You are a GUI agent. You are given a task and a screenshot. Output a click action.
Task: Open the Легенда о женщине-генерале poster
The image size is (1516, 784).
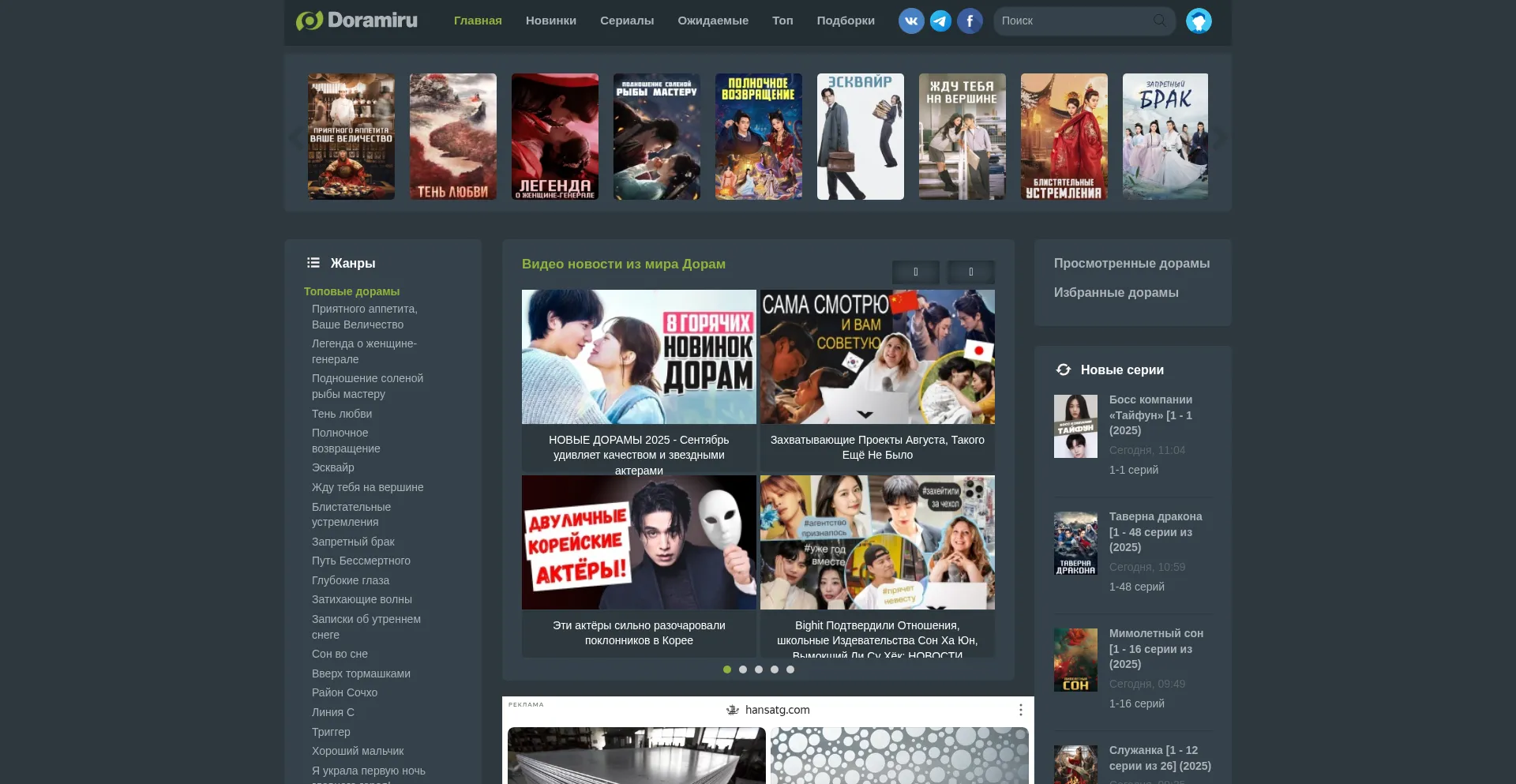coord(555,137)
